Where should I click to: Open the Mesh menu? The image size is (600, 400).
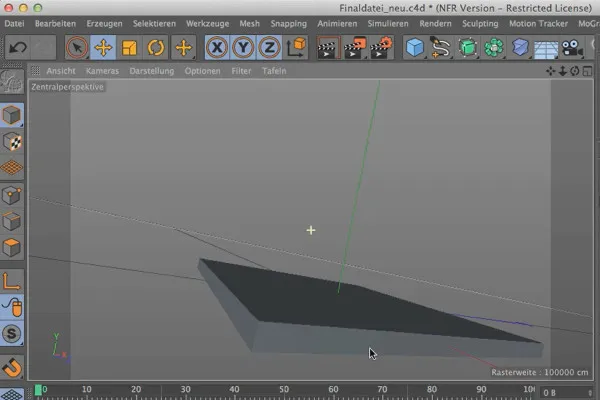(x=249, y=24)
